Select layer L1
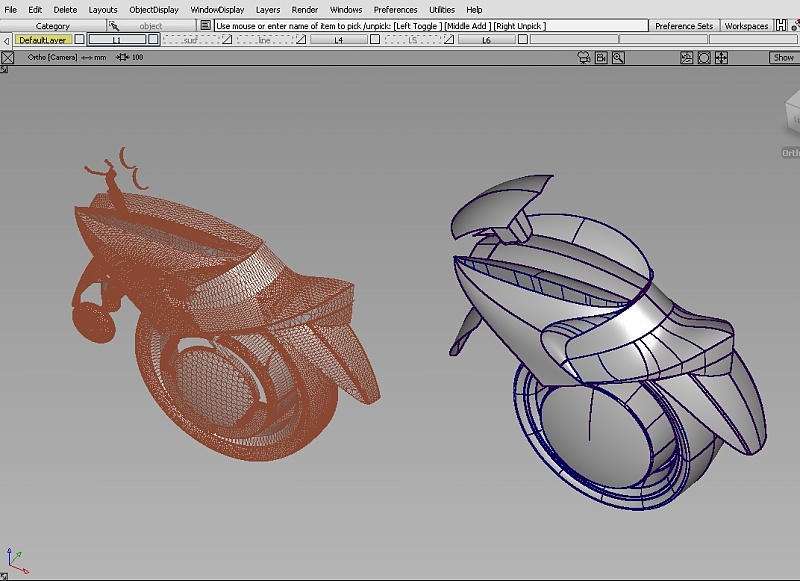This screenshot has height=581, width=800. click(x=117, y=39)
